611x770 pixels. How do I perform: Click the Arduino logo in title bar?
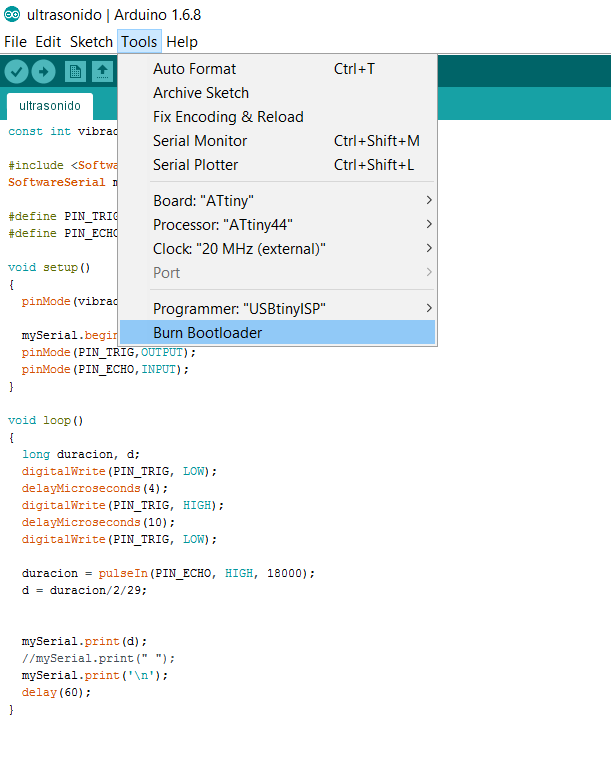pos(12,15)
